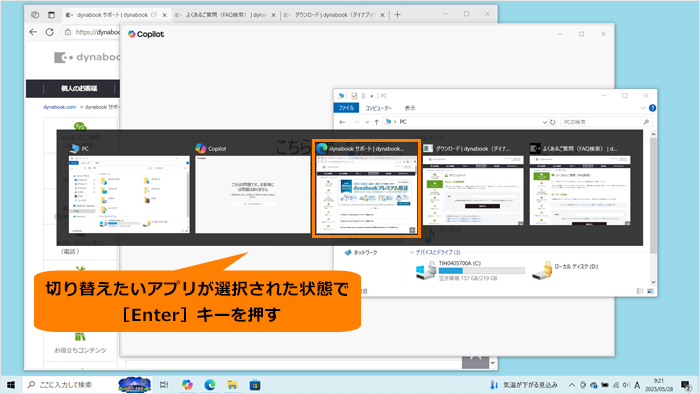
Task: Refresh the Edge page
Action: point(50,32)
